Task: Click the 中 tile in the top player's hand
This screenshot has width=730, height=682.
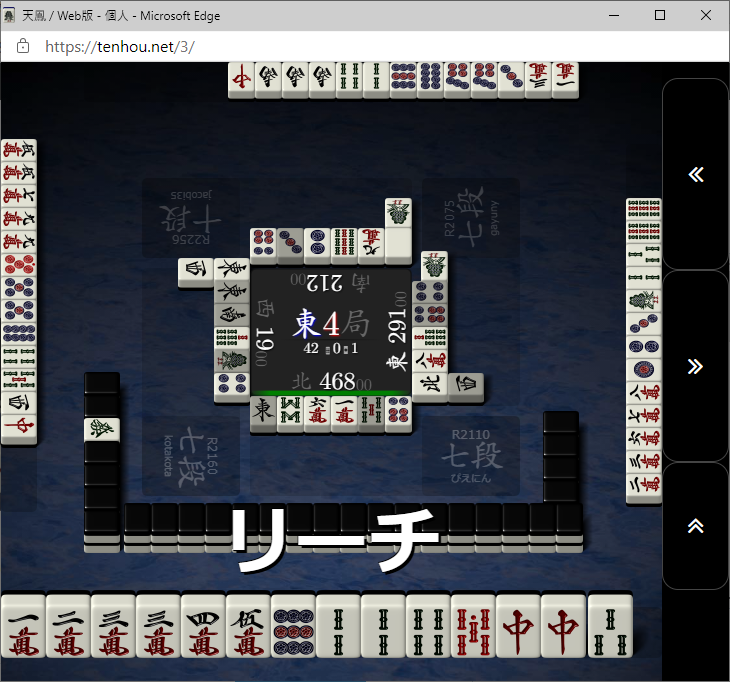Action: [x=241, y=79]
